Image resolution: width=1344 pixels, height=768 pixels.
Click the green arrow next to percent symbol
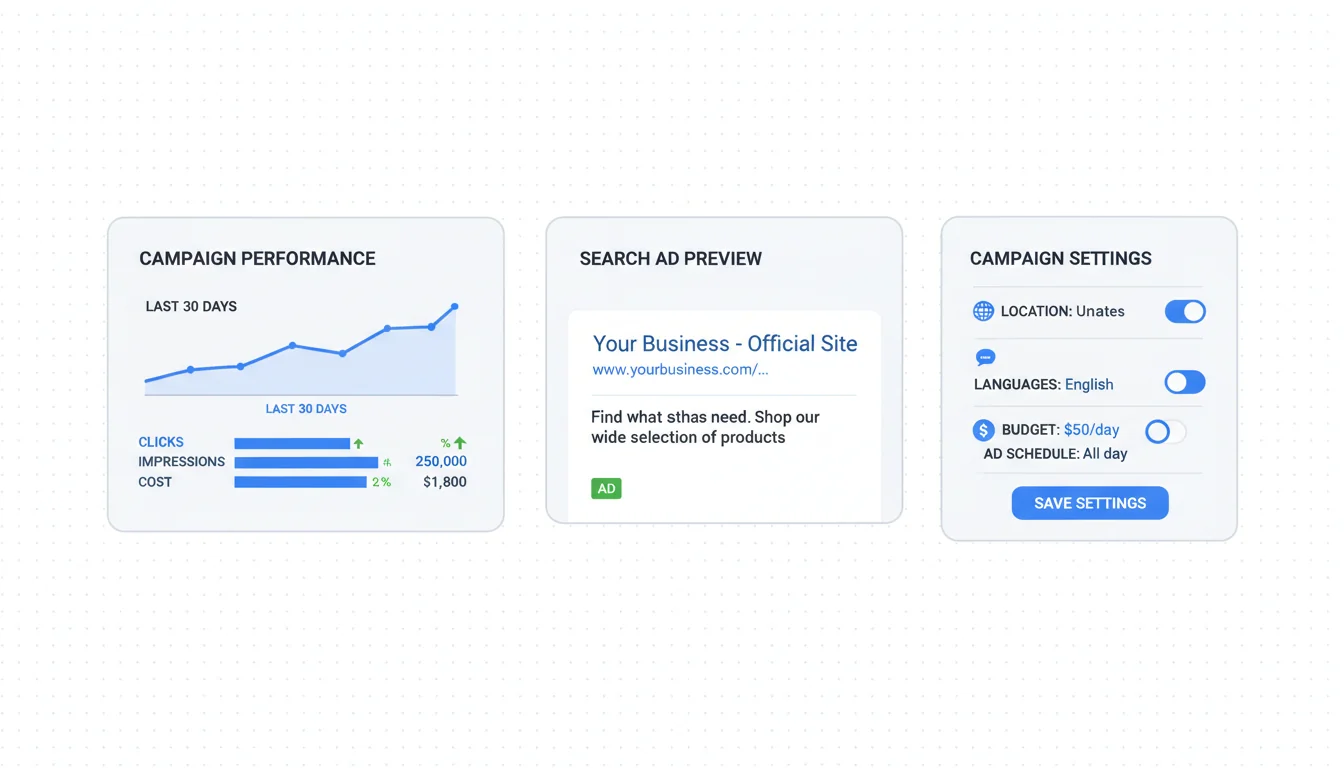(x=460, y=443)
